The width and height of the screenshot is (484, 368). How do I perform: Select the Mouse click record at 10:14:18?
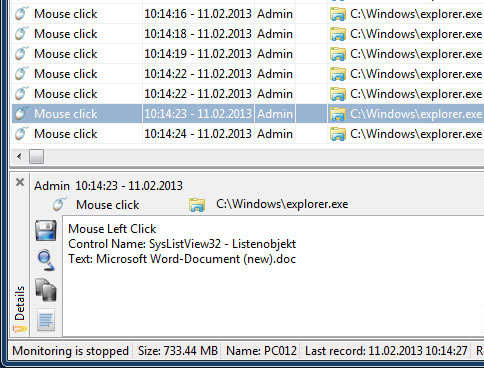(248, 34)
